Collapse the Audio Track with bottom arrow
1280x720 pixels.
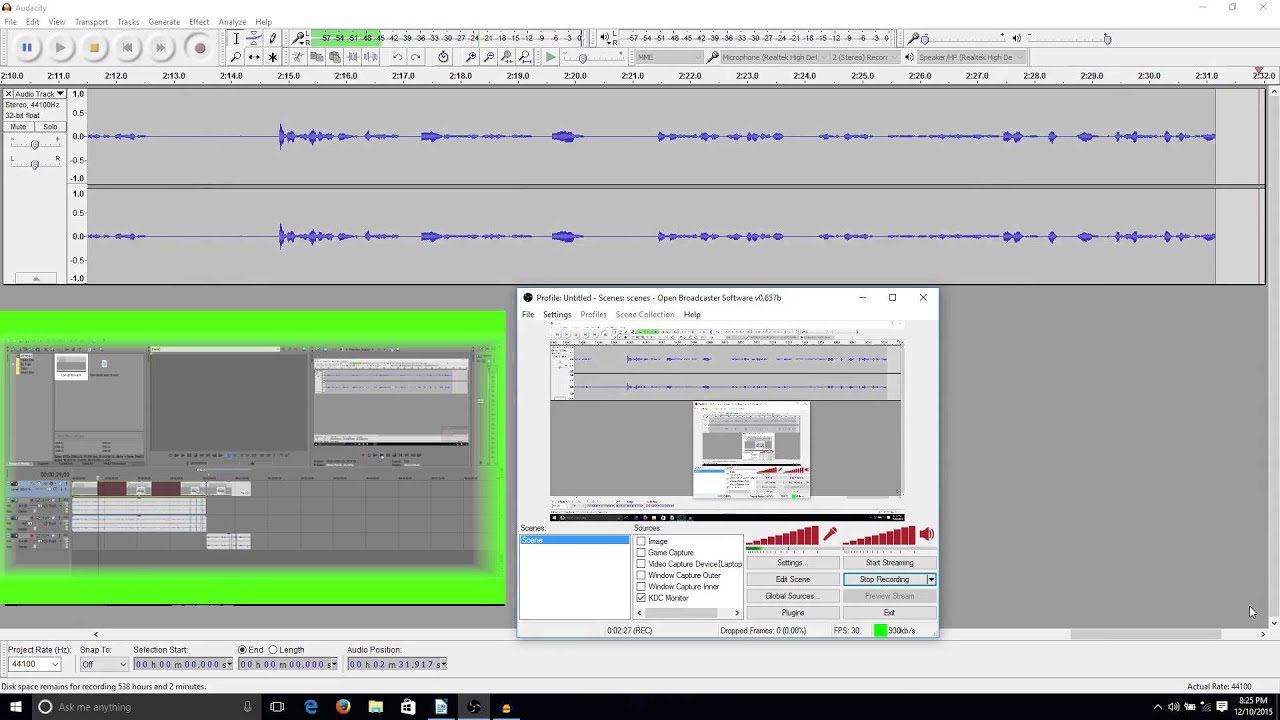(36, 279)
